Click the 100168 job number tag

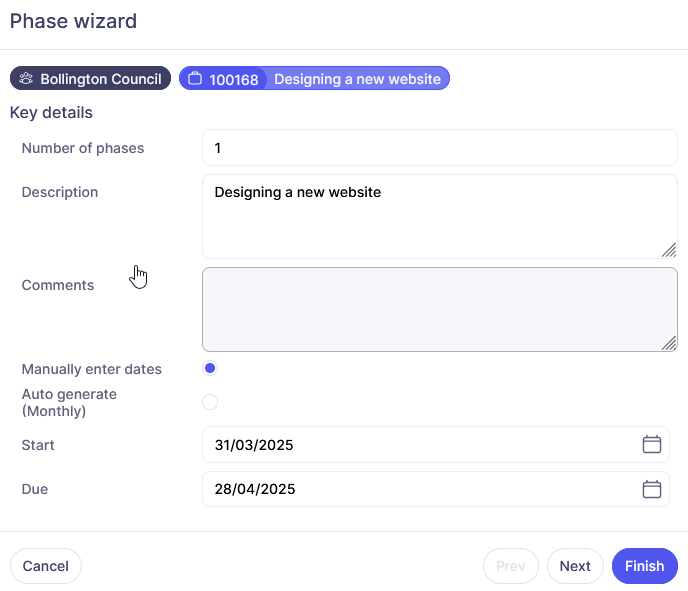click(234, 79)
